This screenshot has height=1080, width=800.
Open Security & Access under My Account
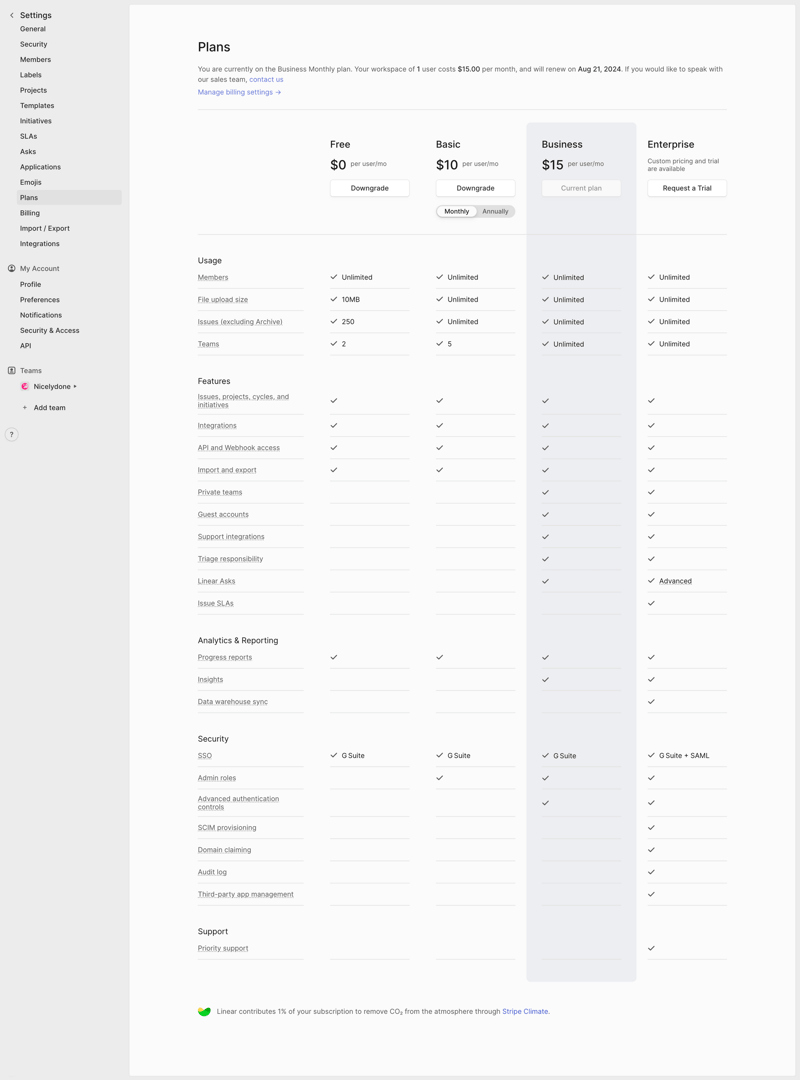(x=47, y=330)
